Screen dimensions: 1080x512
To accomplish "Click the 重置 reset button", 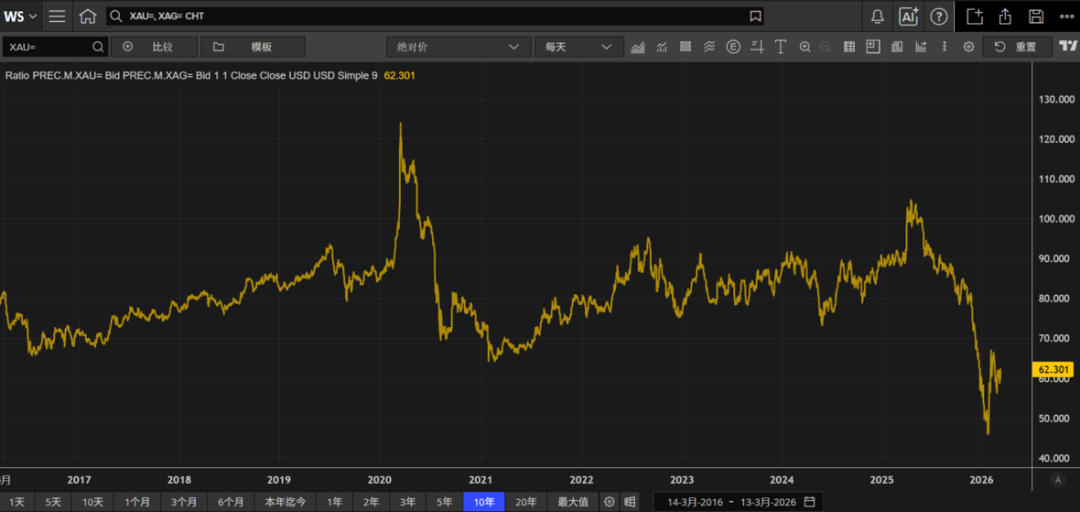I will pos(1017,47).
